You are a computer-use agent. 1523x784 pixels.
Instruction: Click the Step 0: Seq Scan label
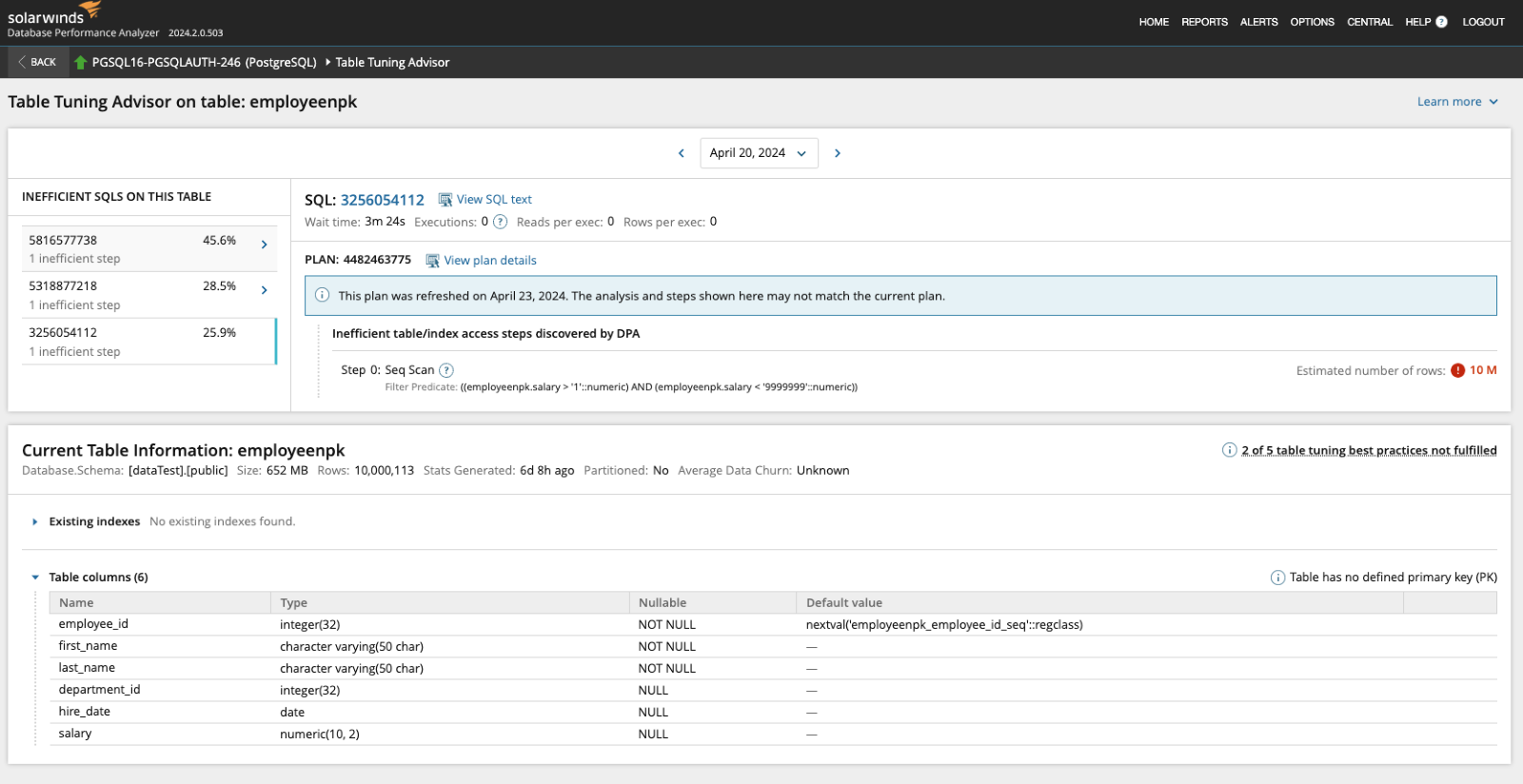[387, 370]
